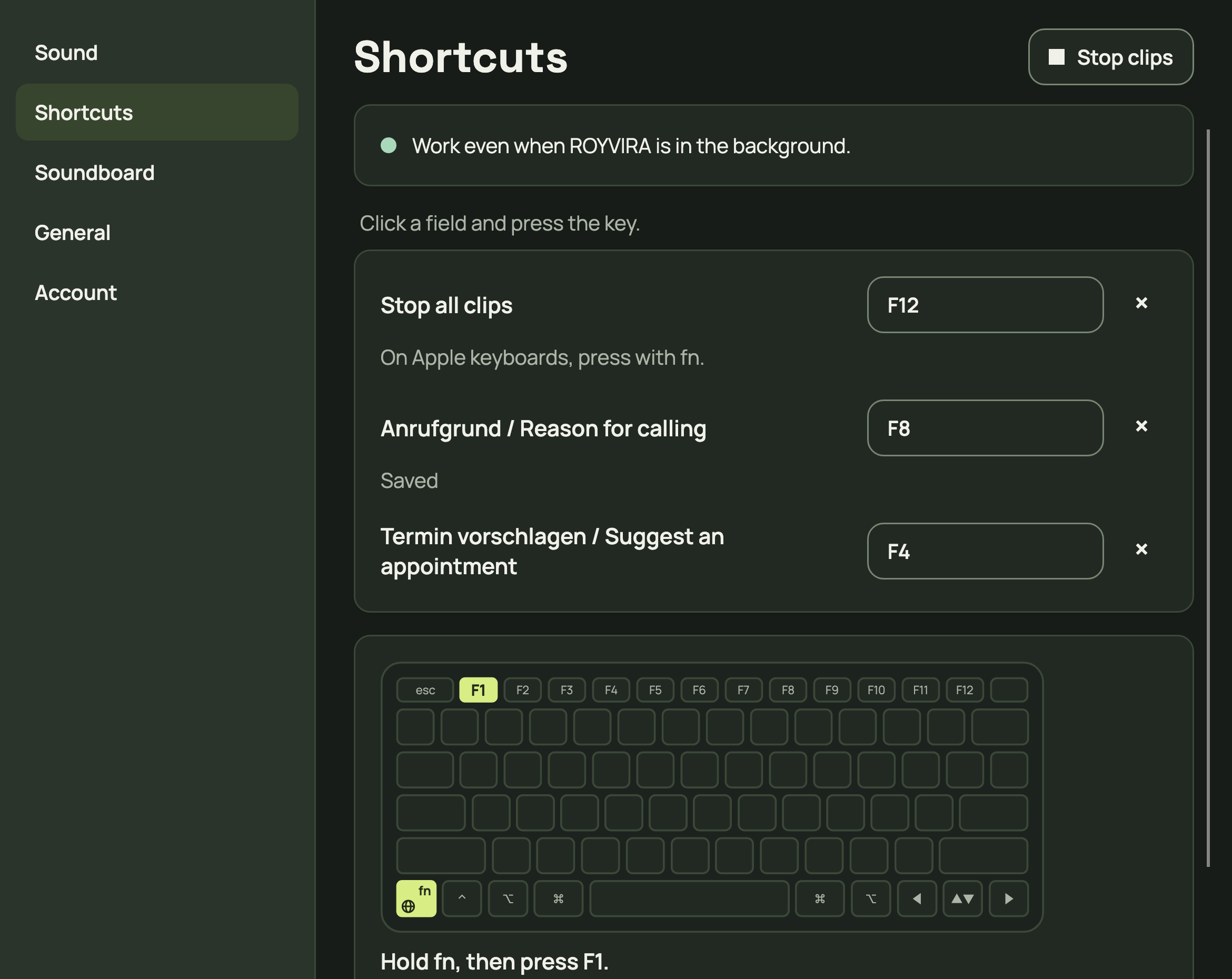Click the highlighted F1 key on the keyboard

478,690
